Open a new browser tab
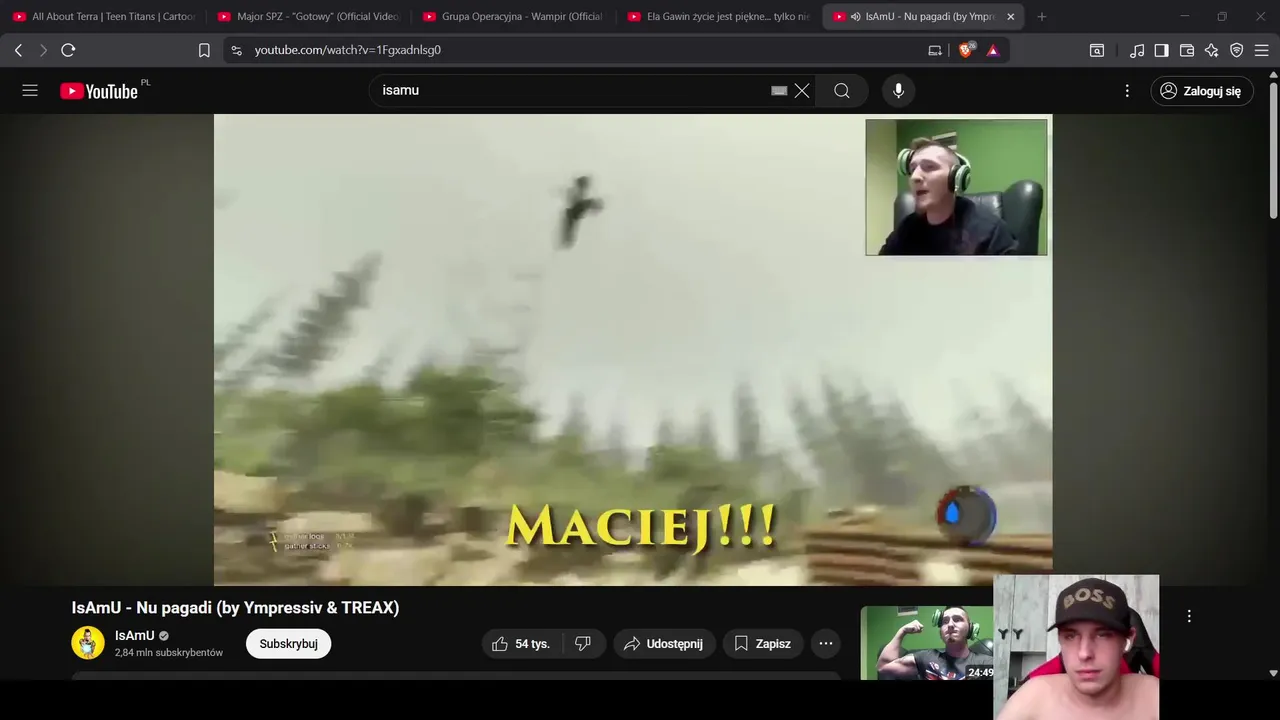This screenshot has width=1280, height=720. click(x=1042, y=16)
